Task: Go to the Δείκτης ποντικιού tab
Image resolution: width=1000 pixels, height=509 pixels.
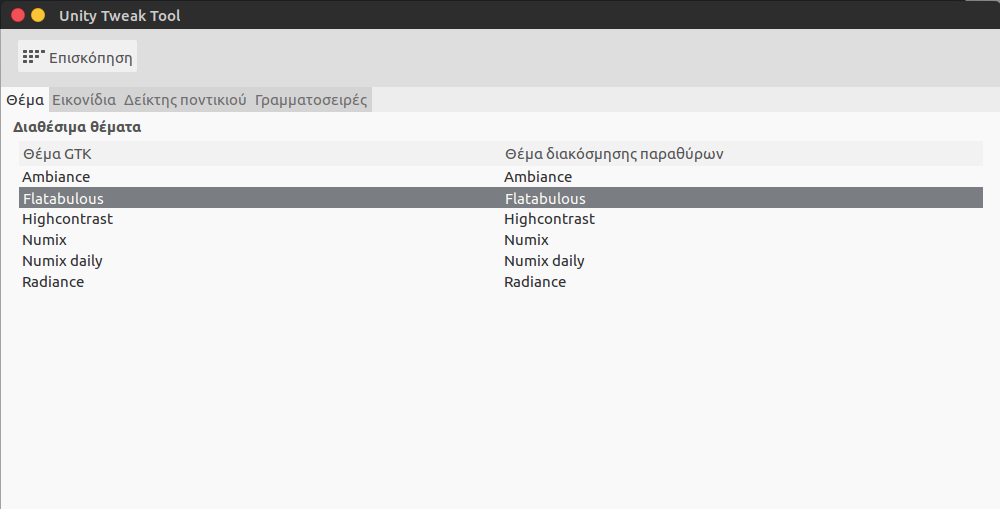Action: pyautogui.click(x=185, y=100)
